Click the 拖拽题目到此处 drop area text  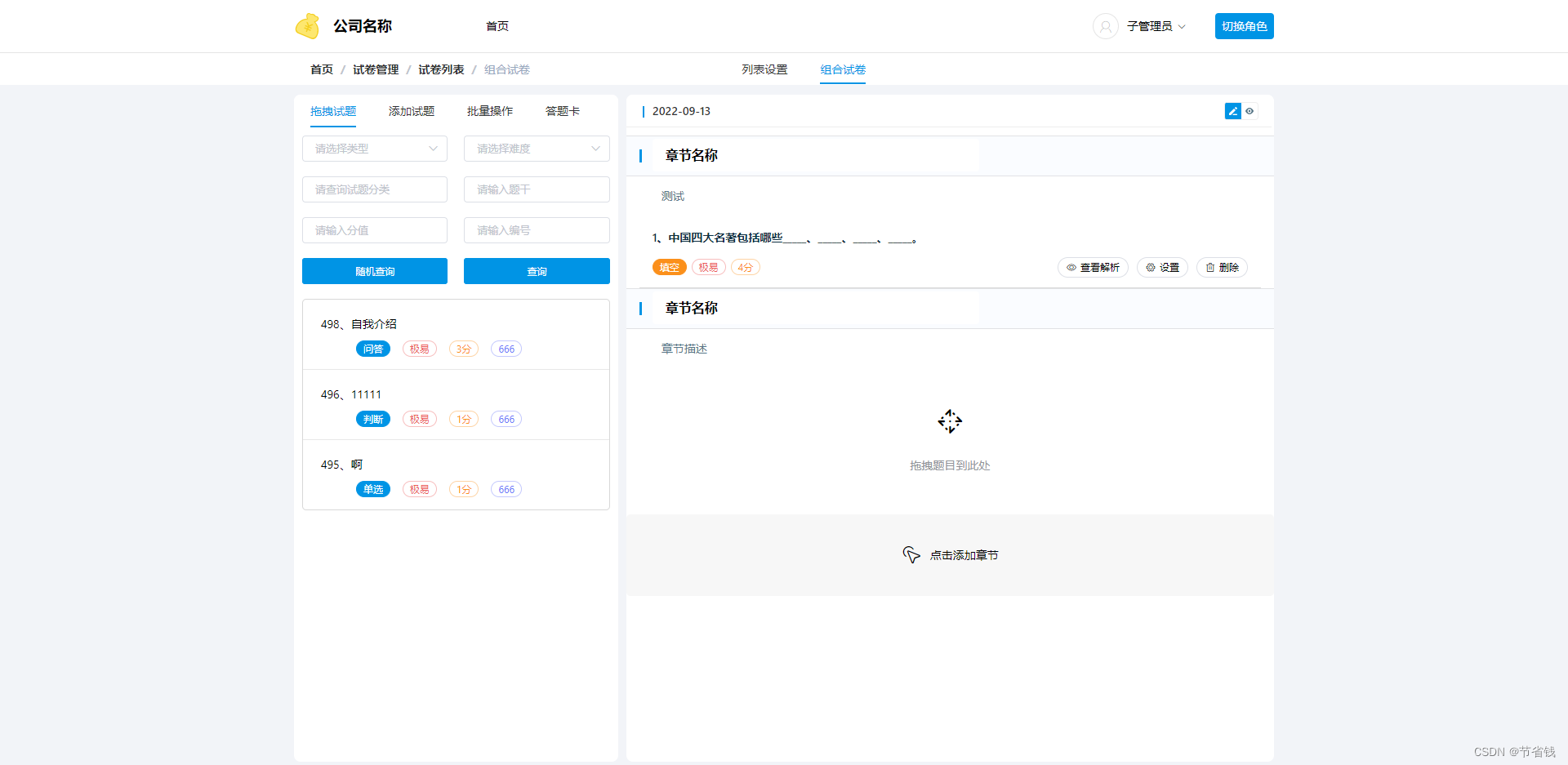click(x=950, y=465)
